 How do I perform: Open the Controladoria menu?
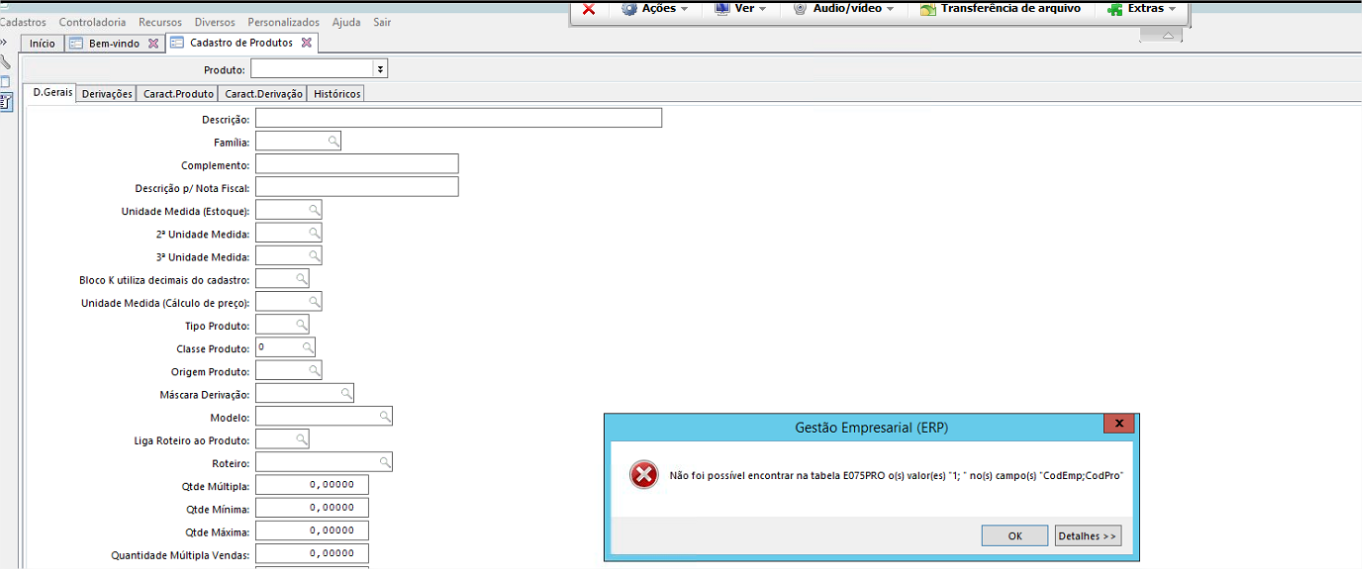[x=92, y=22]
